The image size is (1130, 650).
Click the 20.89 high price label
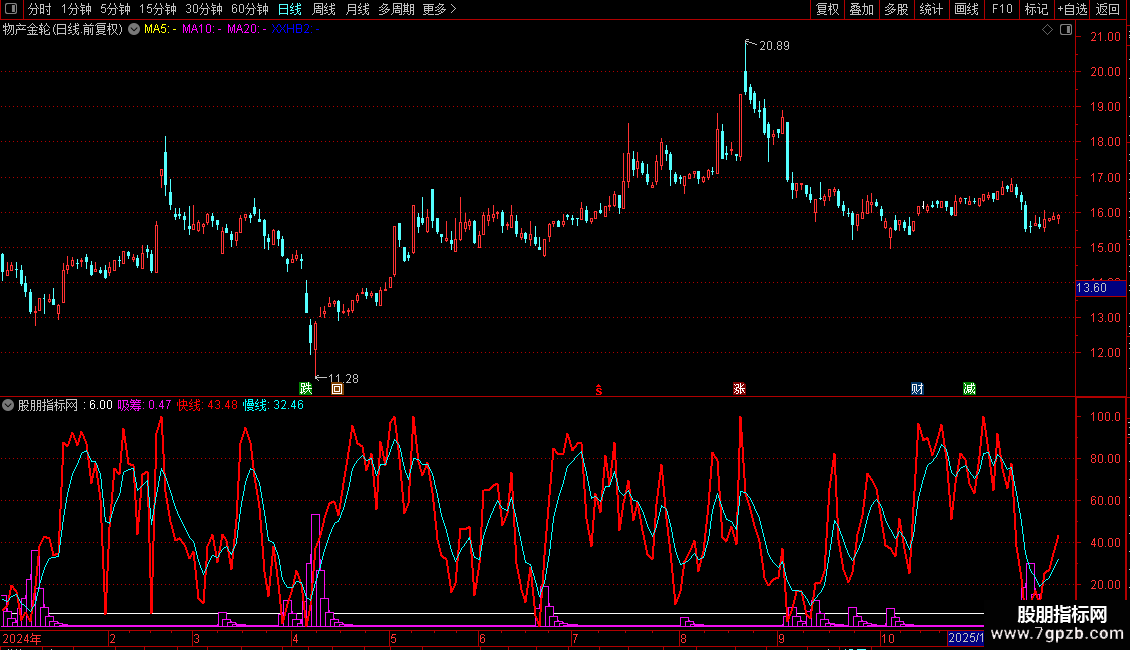pos(774,45)
